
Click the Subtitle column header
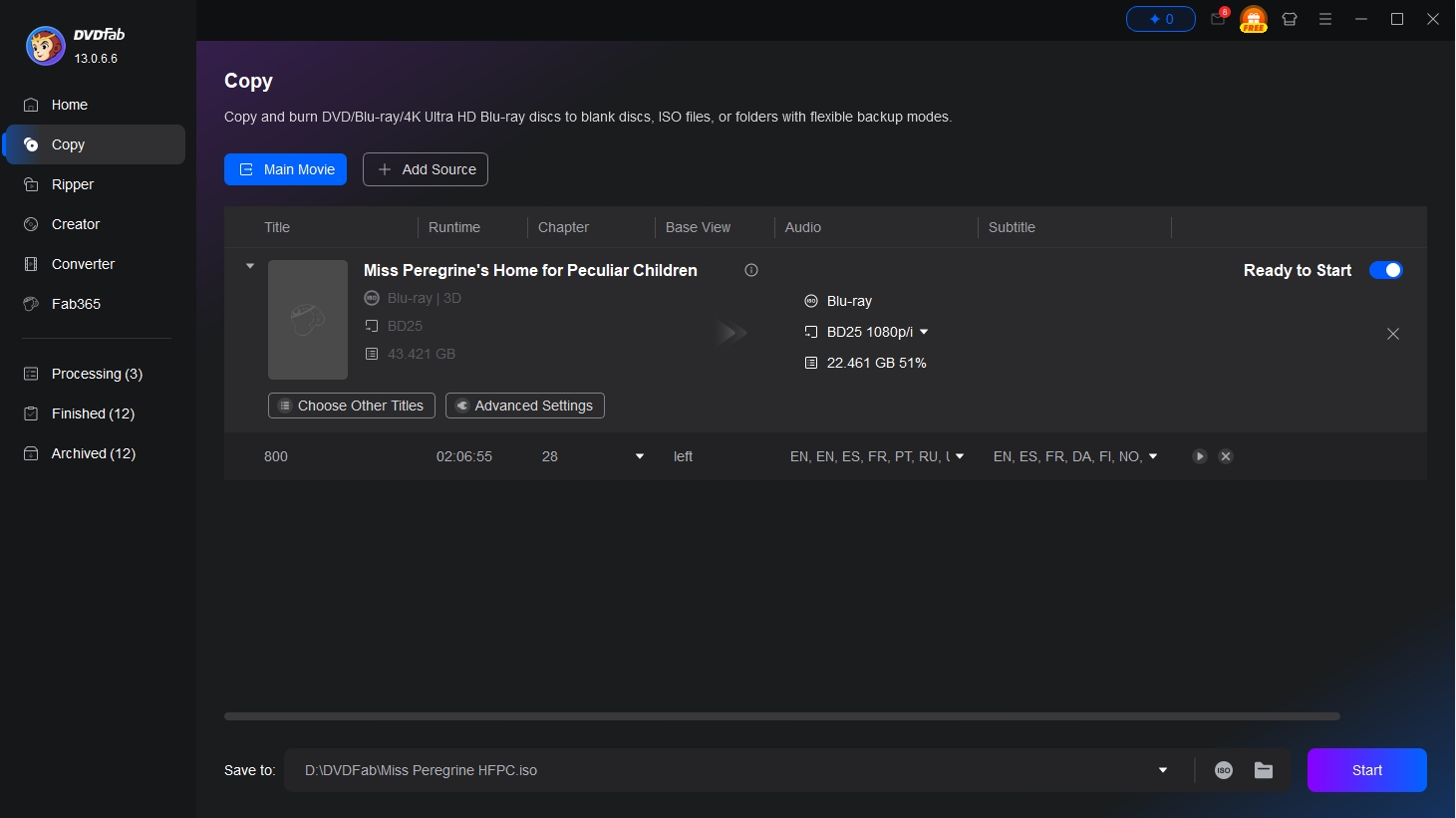[x=1012, y=227]
